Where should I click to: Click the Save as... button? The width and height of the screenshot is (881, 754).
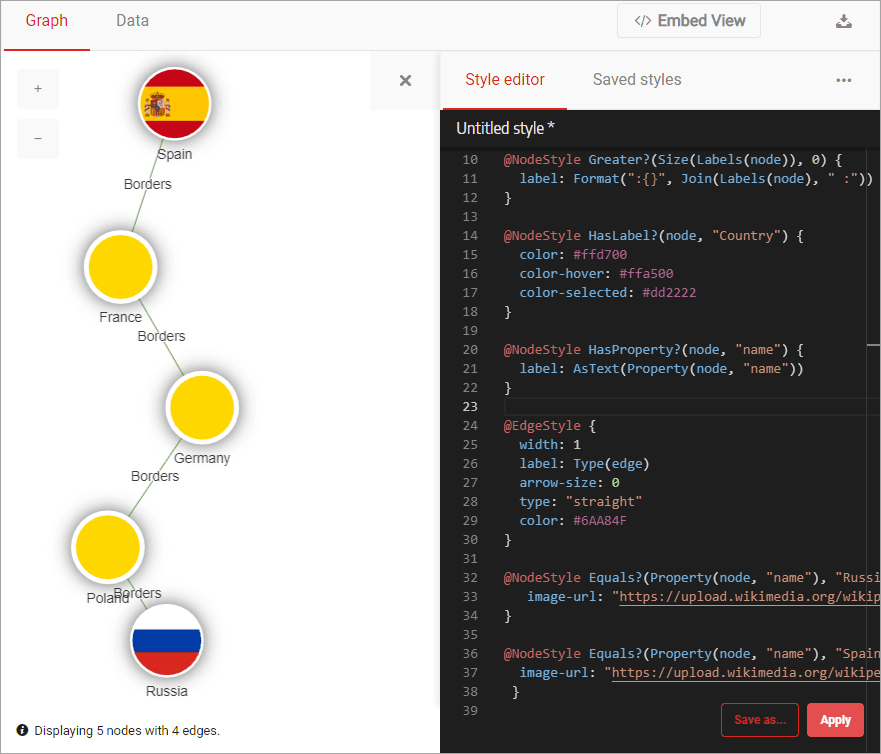(760, 720)
